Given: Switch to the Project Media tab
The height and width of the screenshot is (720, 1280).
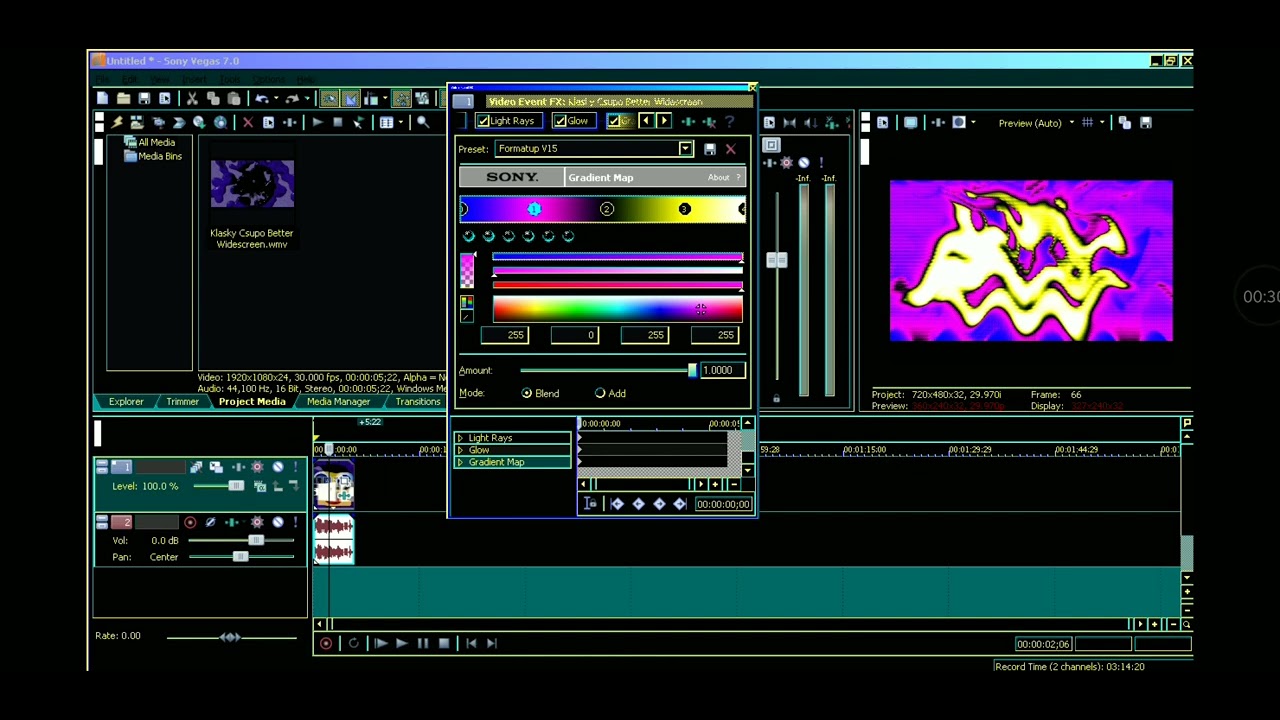Looking at the screenshot, I should (252, 401).
